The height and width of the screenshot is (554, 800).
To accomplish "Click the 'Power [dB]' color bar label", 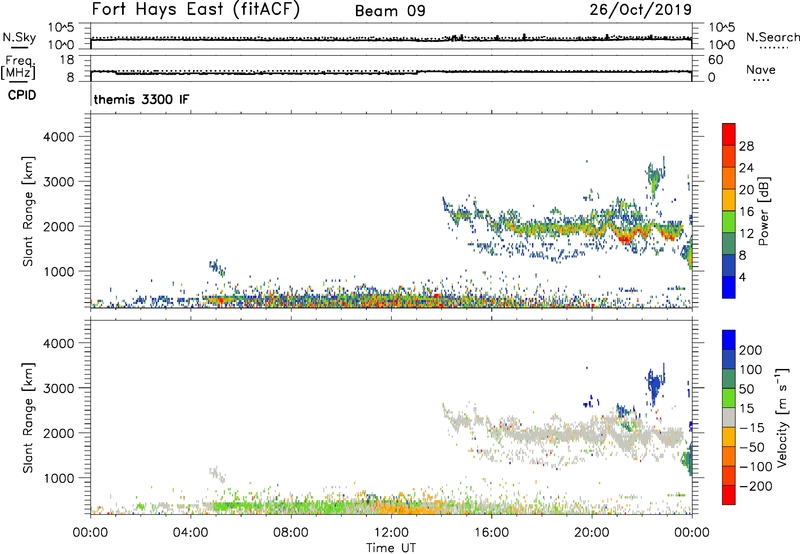I will coord(764,211).
